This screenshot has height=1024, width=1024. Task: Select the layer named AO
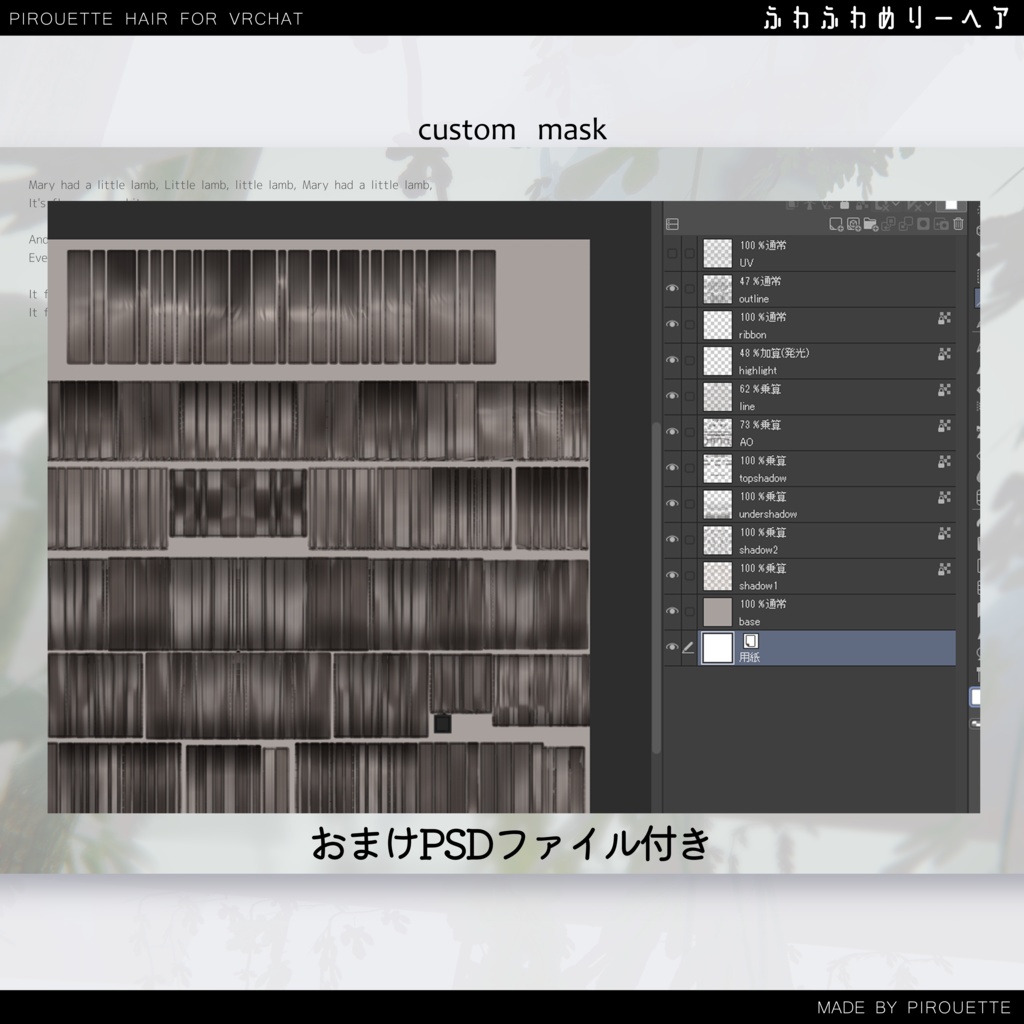(x=827, y=433)
